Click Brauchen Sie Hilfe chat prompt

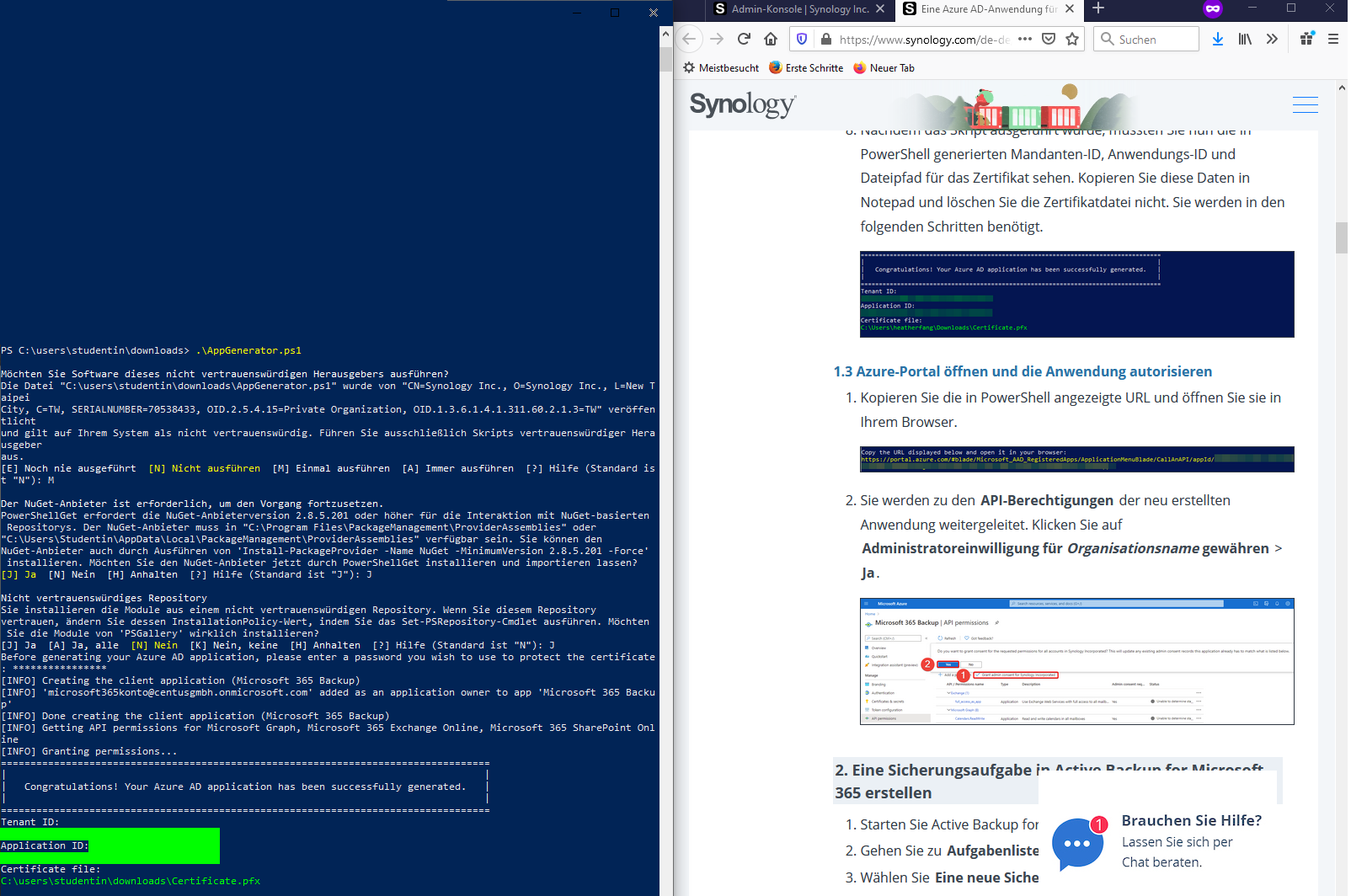1191,821
